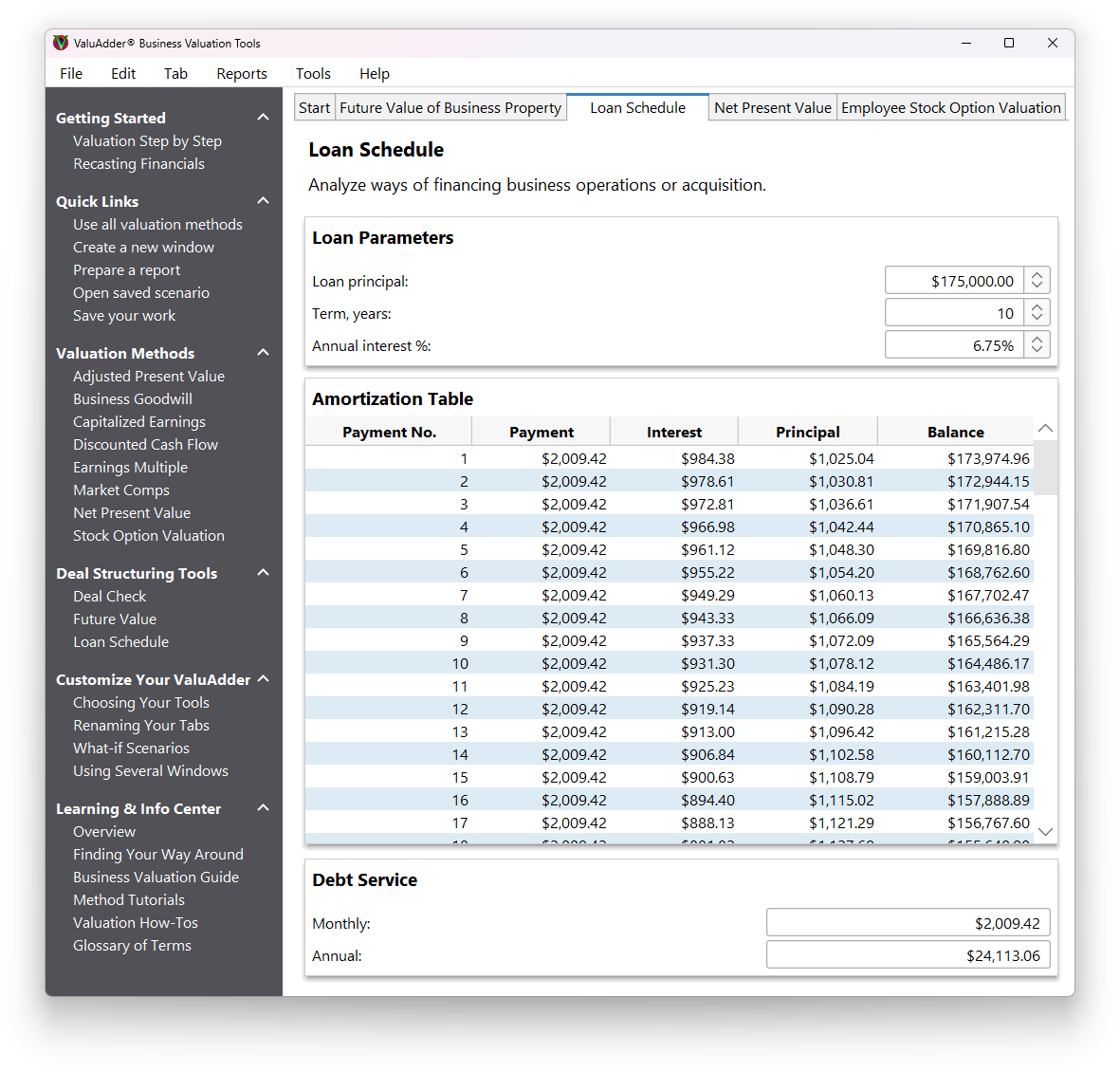Switch to Future Value of Business Property tab

click(450, 108)
